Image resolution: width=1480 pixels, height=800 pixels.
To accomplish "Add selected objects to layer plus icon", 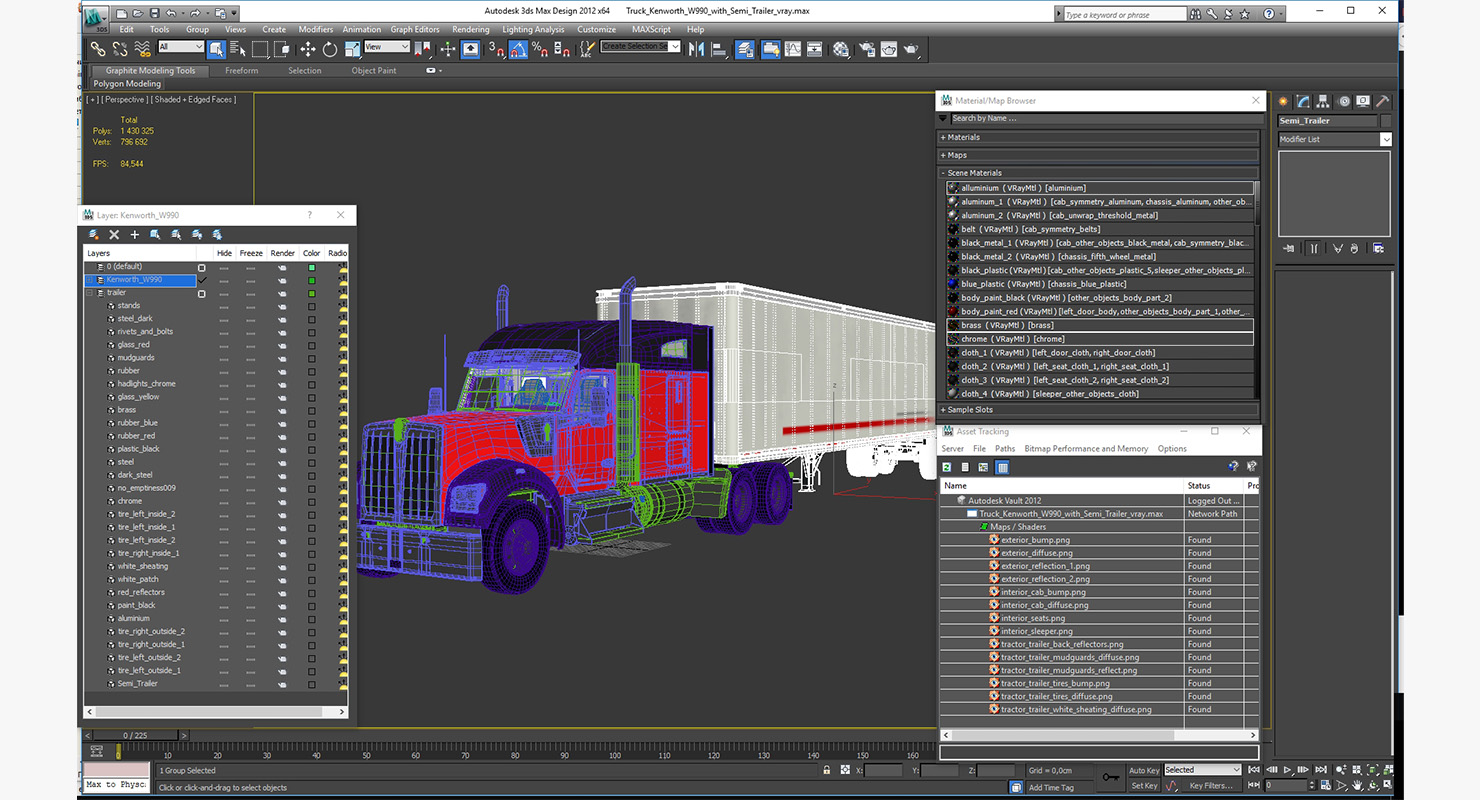I will (x=135, y=234).
